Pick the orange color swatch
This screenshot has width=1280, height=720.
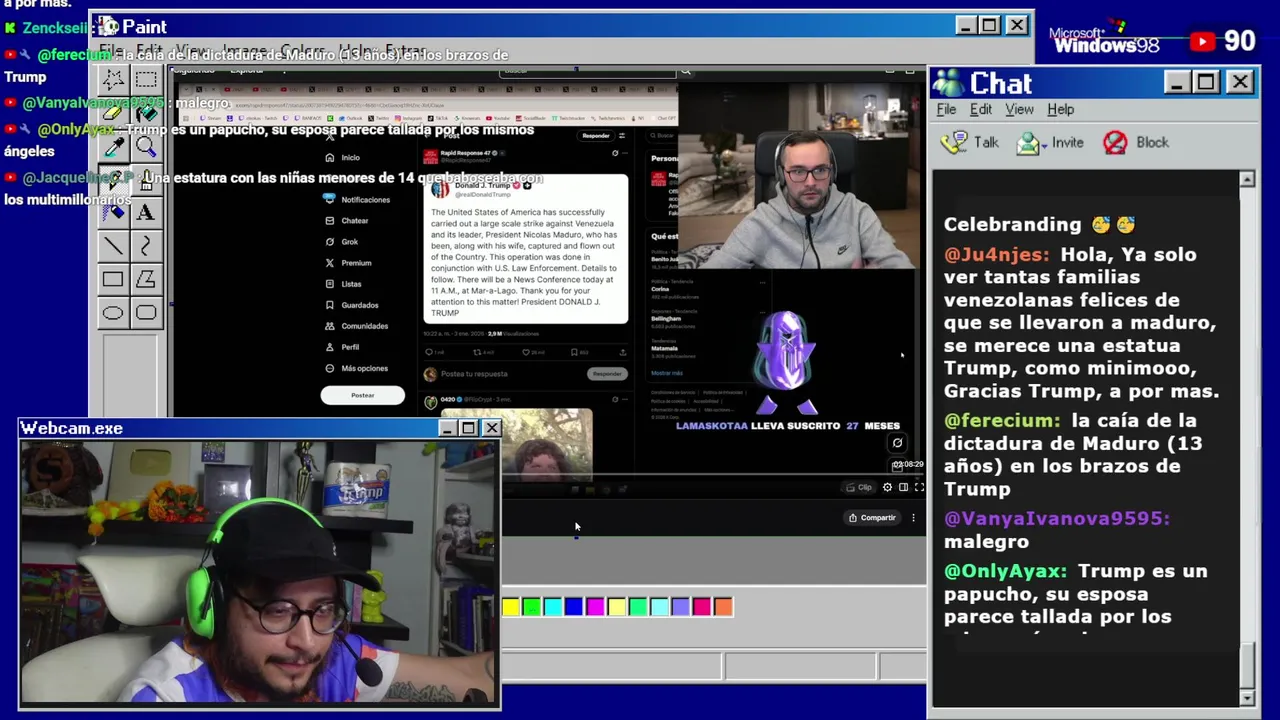coord(723,606)
